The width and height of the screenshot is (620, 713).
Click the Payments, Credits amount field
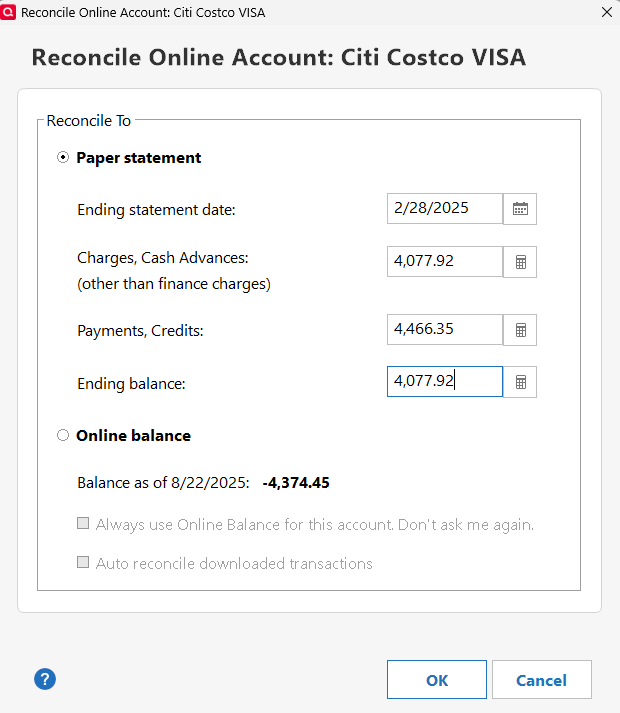[445, 329]
